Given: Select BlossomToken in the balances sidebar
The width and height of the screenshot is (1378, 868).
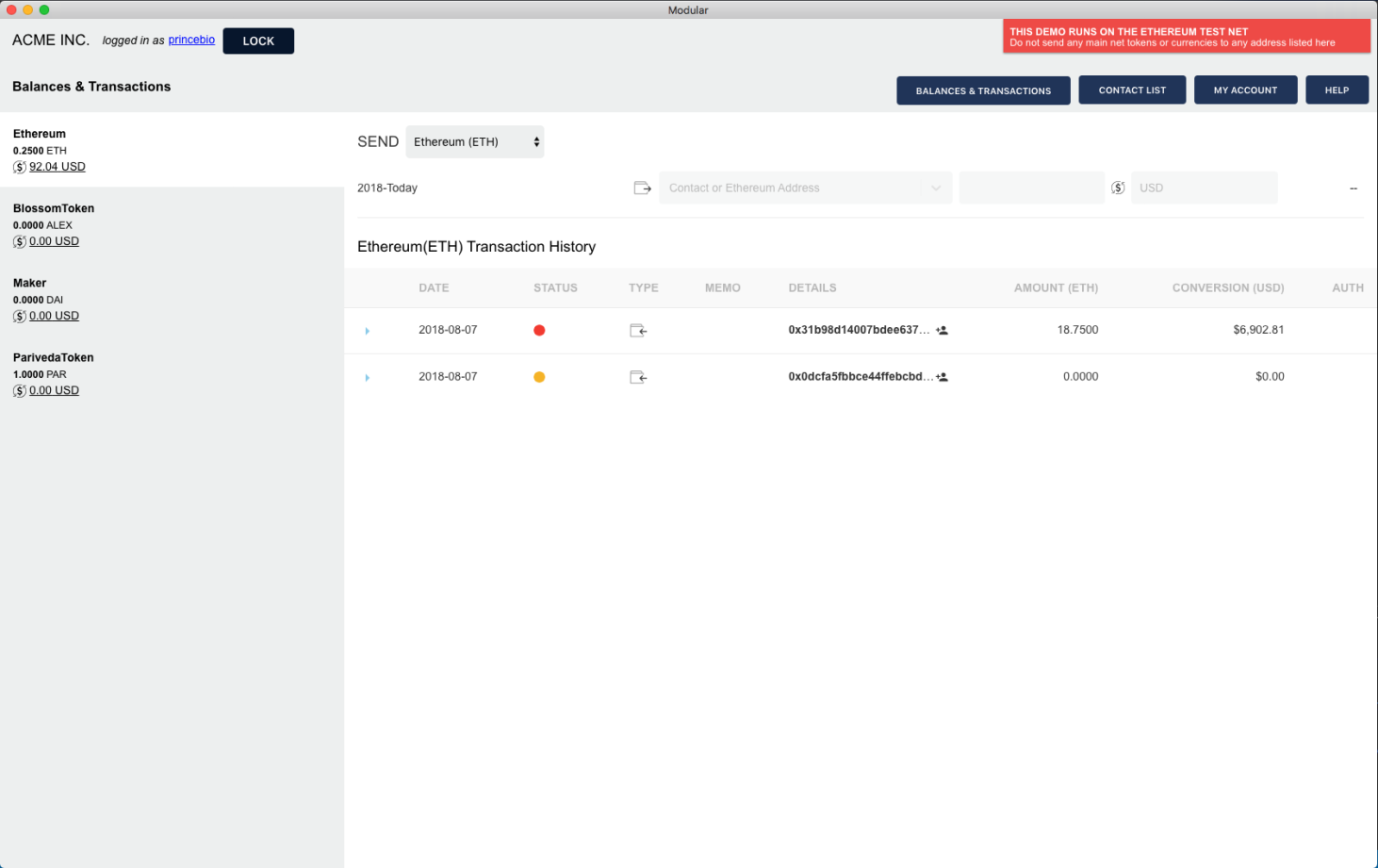Looking at the screenshot, I should [172, 224].
